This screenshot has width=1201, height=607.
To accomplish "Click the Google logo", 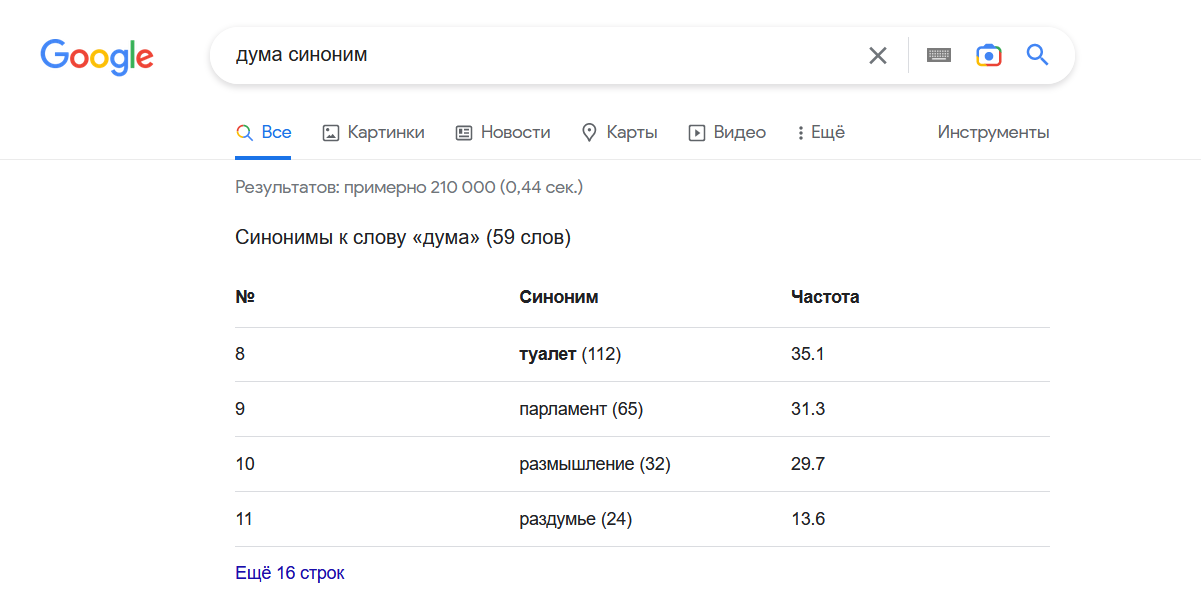I will [97, 56].
